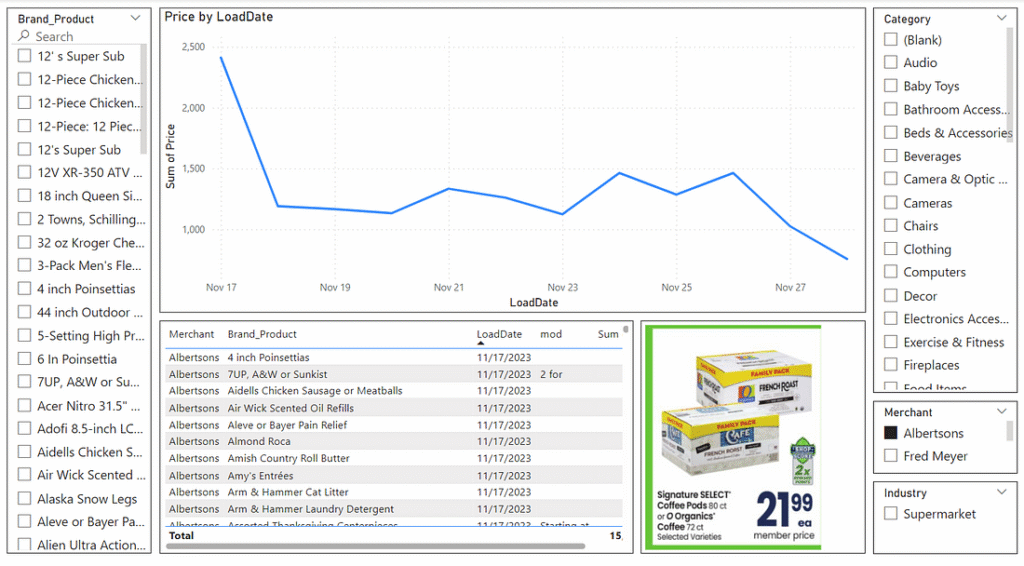Toggle the Alaska Snow Legs checkbox
The height and width of the screenshot is (566, 1024).
click(24, 498)
